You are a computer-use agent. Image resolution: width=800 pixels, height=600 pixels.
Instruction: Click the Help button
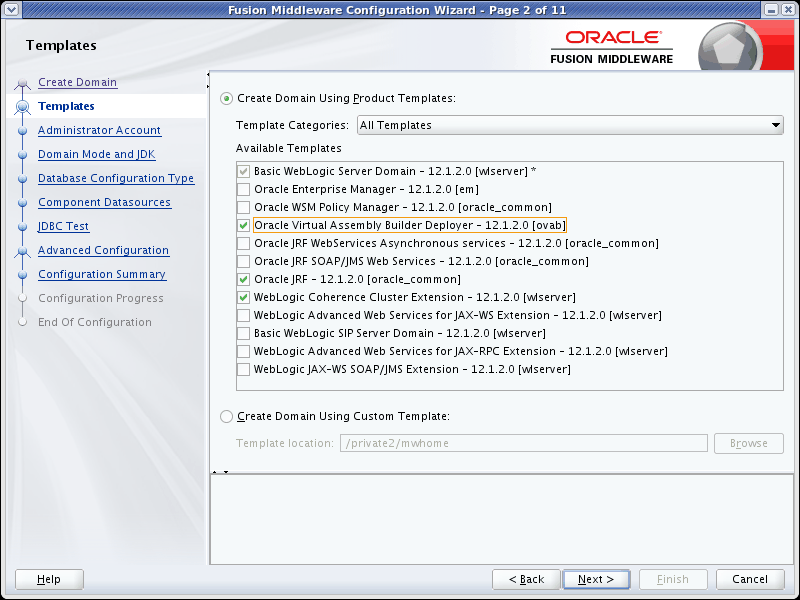[x=49, y=579]
